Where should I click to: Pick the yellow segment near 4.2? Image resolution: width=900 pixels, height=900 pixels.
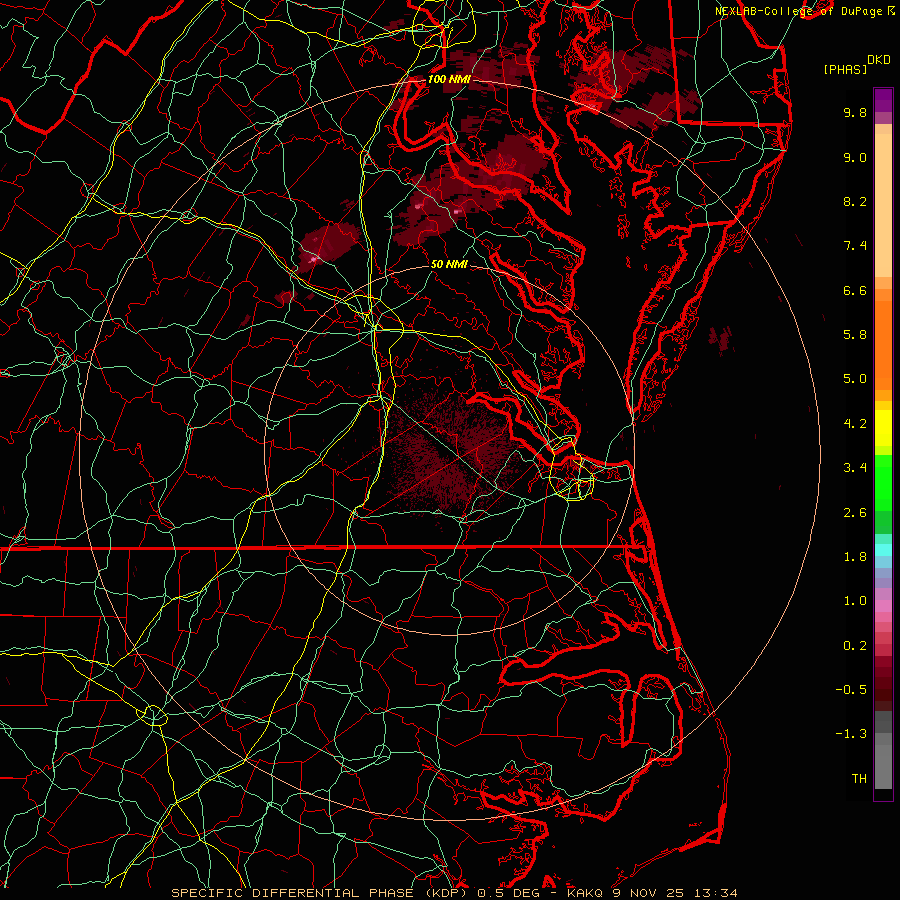pyautogui.click(x=883, y=428)
